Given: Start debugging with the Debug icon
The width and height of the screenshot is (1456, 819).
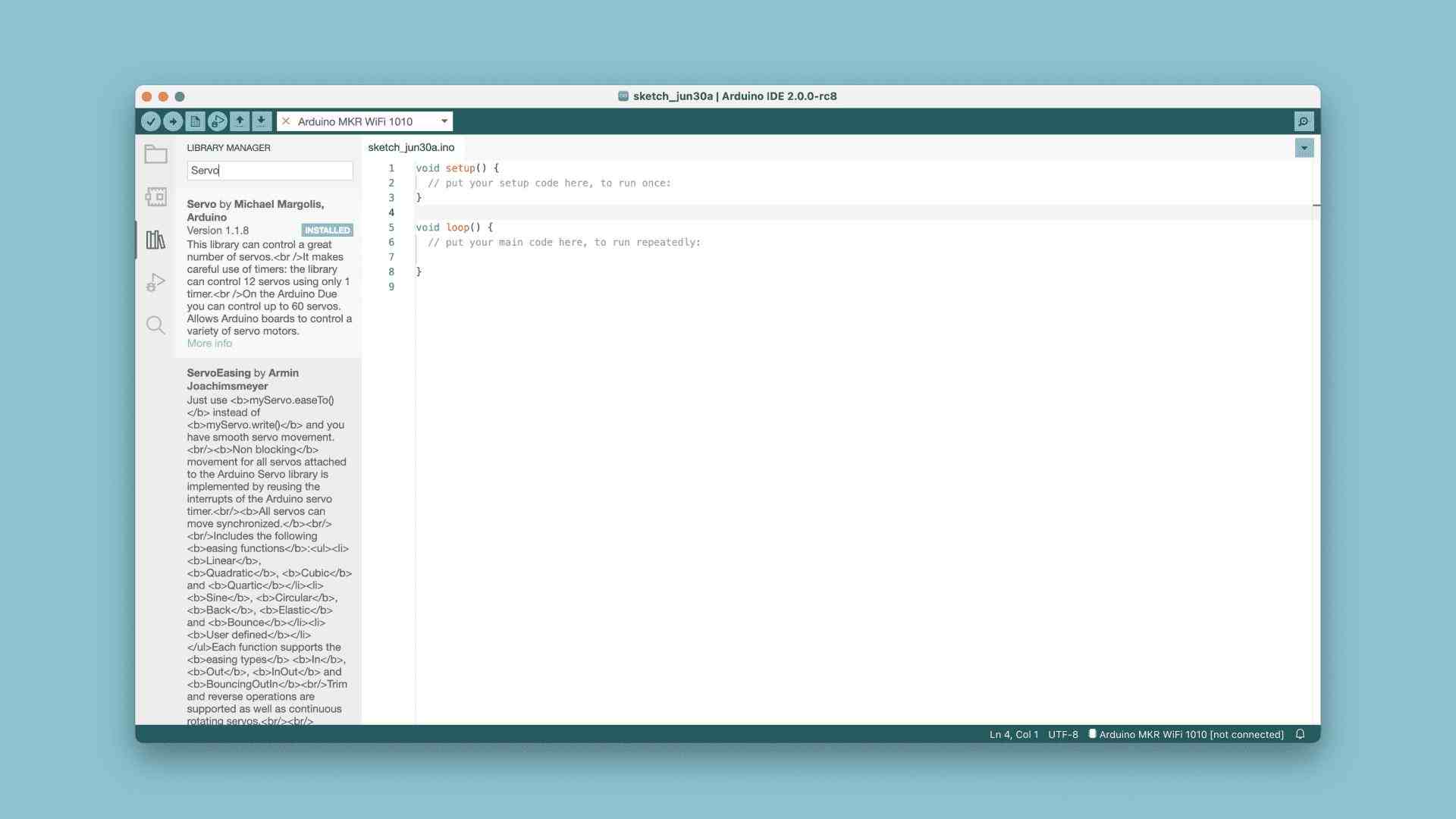Looking at the screenshot, I should pyautogui.click(x=218, y=121).
